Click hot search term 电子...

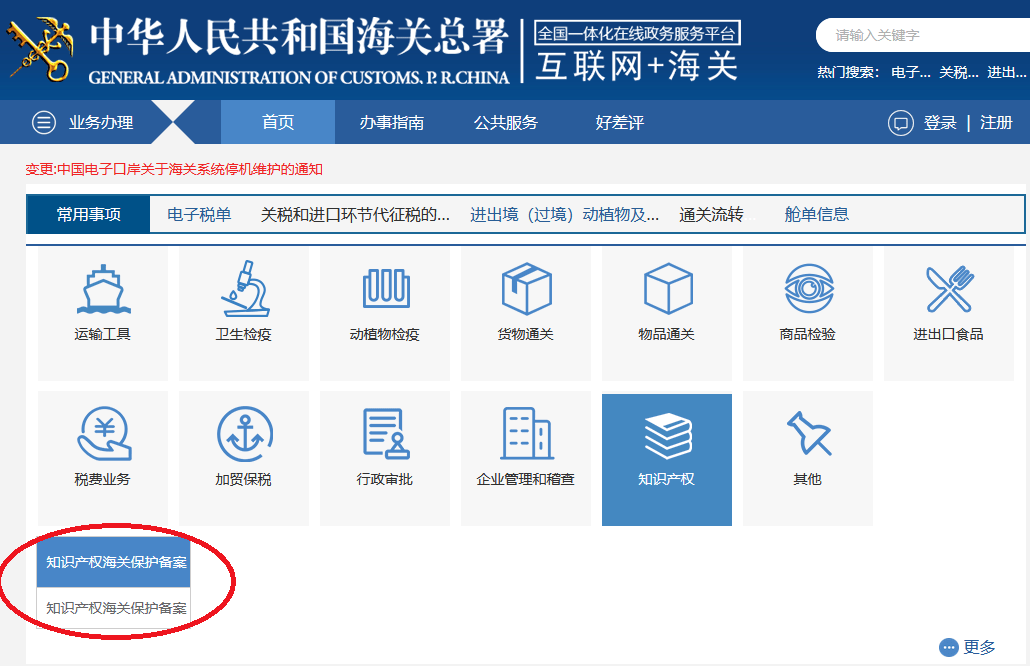coord(910,72)
